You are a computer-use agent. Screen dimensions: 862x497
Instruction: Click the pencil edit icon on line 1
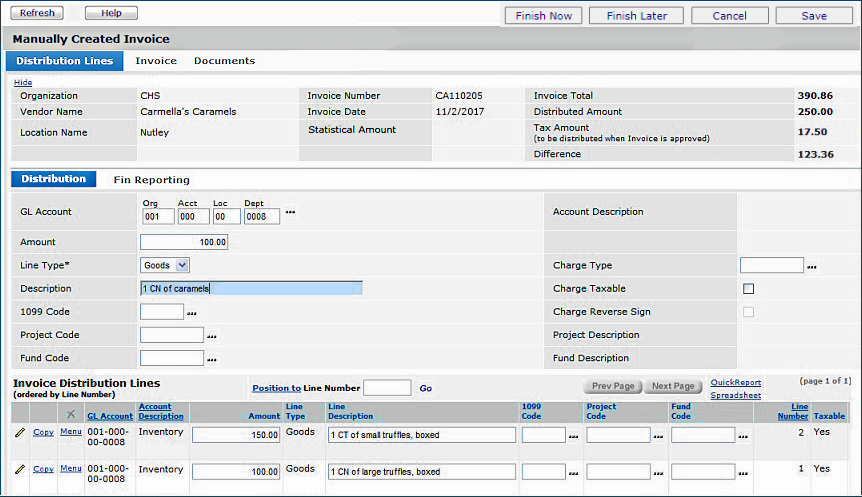pyautogui.click(x=19, y=469)
